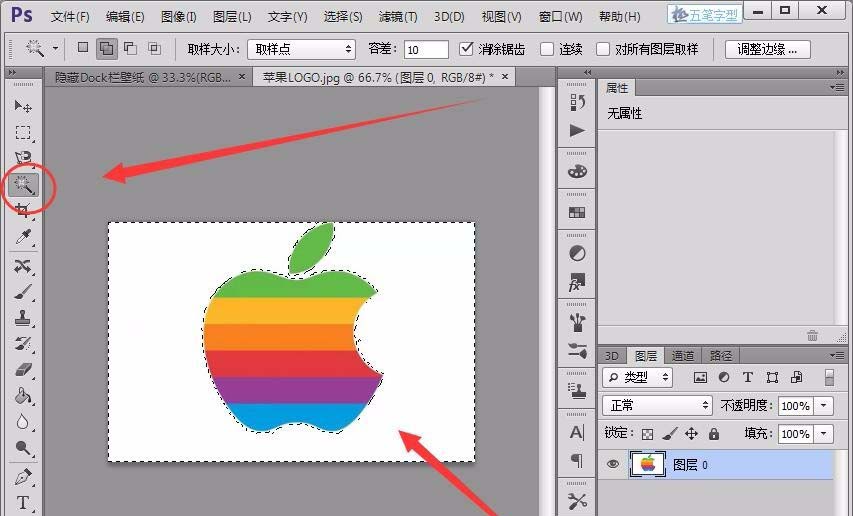Open the 属性 panel flyout menu
Screen dimensions: 853x516
click(x=837, y=87)
